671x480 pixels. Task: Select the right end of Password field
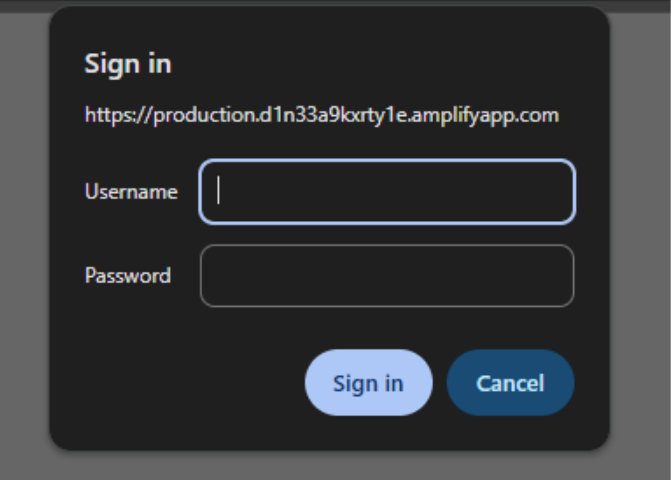(560, 276)
